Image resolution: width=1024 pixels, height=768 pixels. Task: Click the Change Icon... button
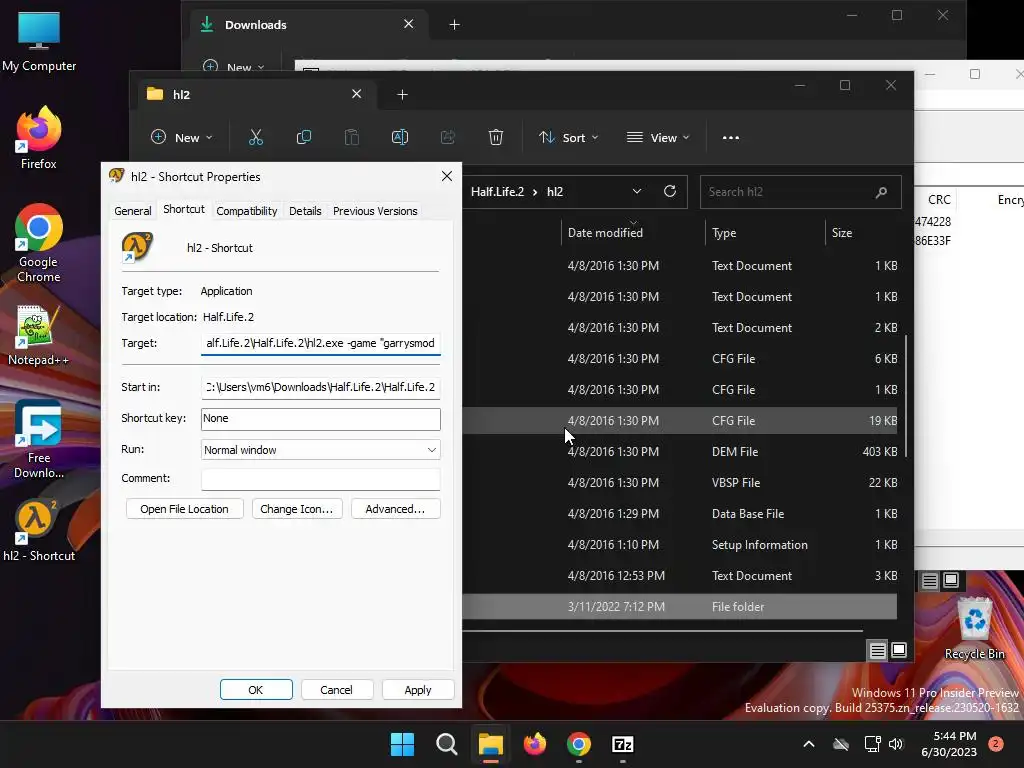click(x=296, y=509)
